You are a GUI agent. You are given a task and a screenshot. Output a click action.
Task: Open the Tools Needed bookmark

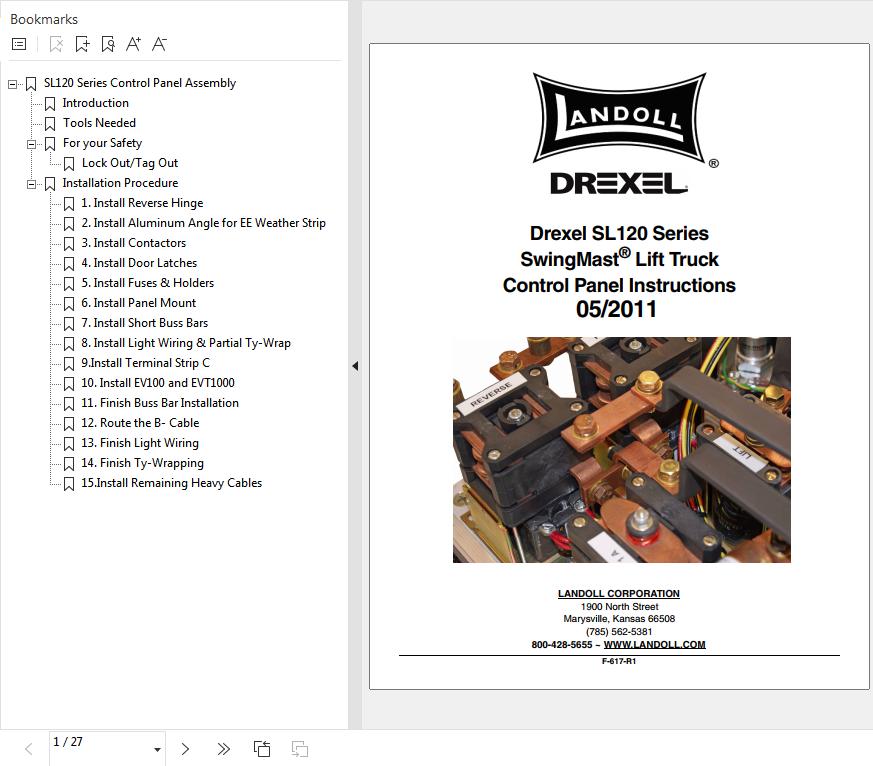tap(99, 123)
